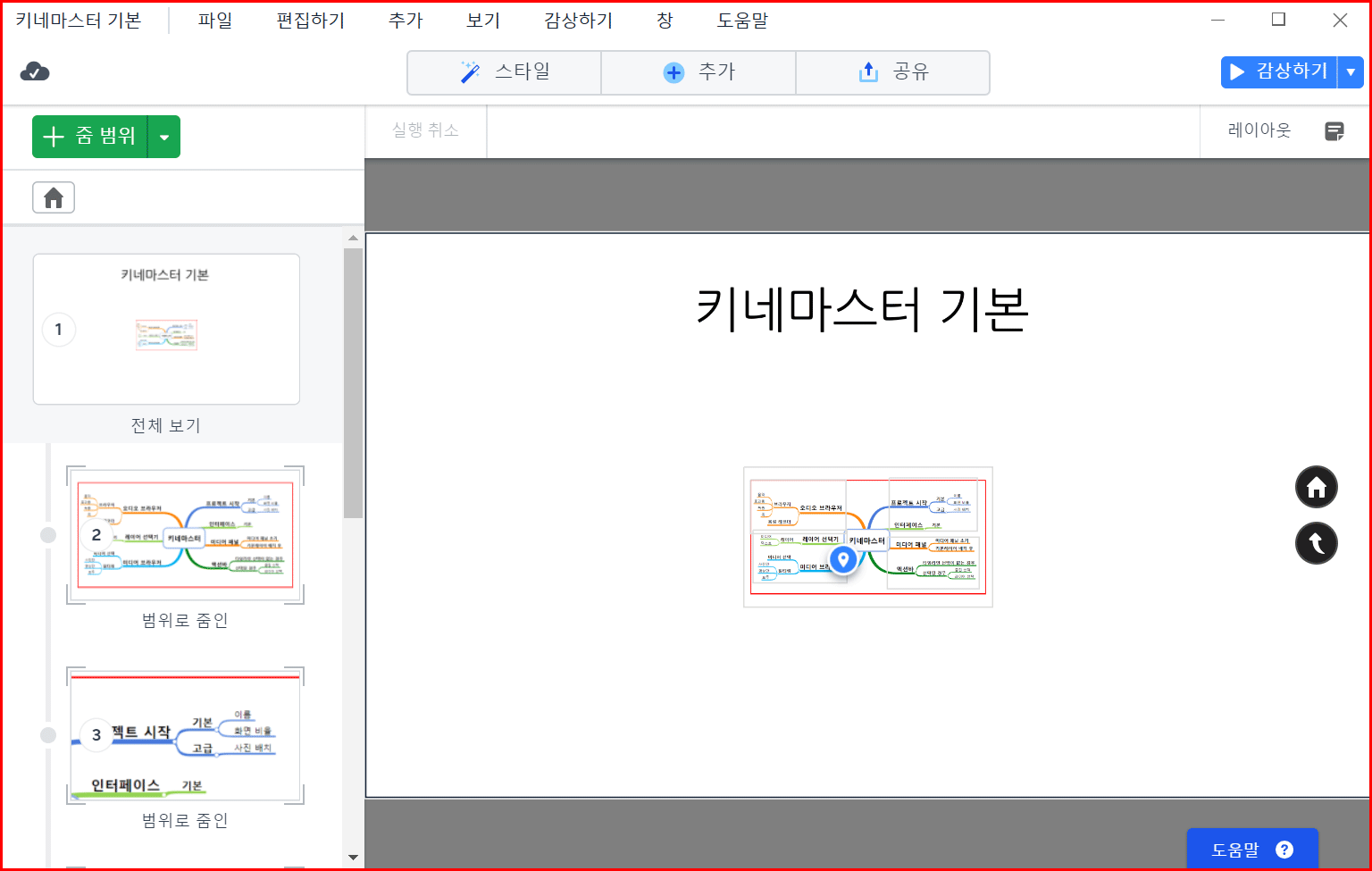
Task: Open the 창 menu
Action: (665, 21)
